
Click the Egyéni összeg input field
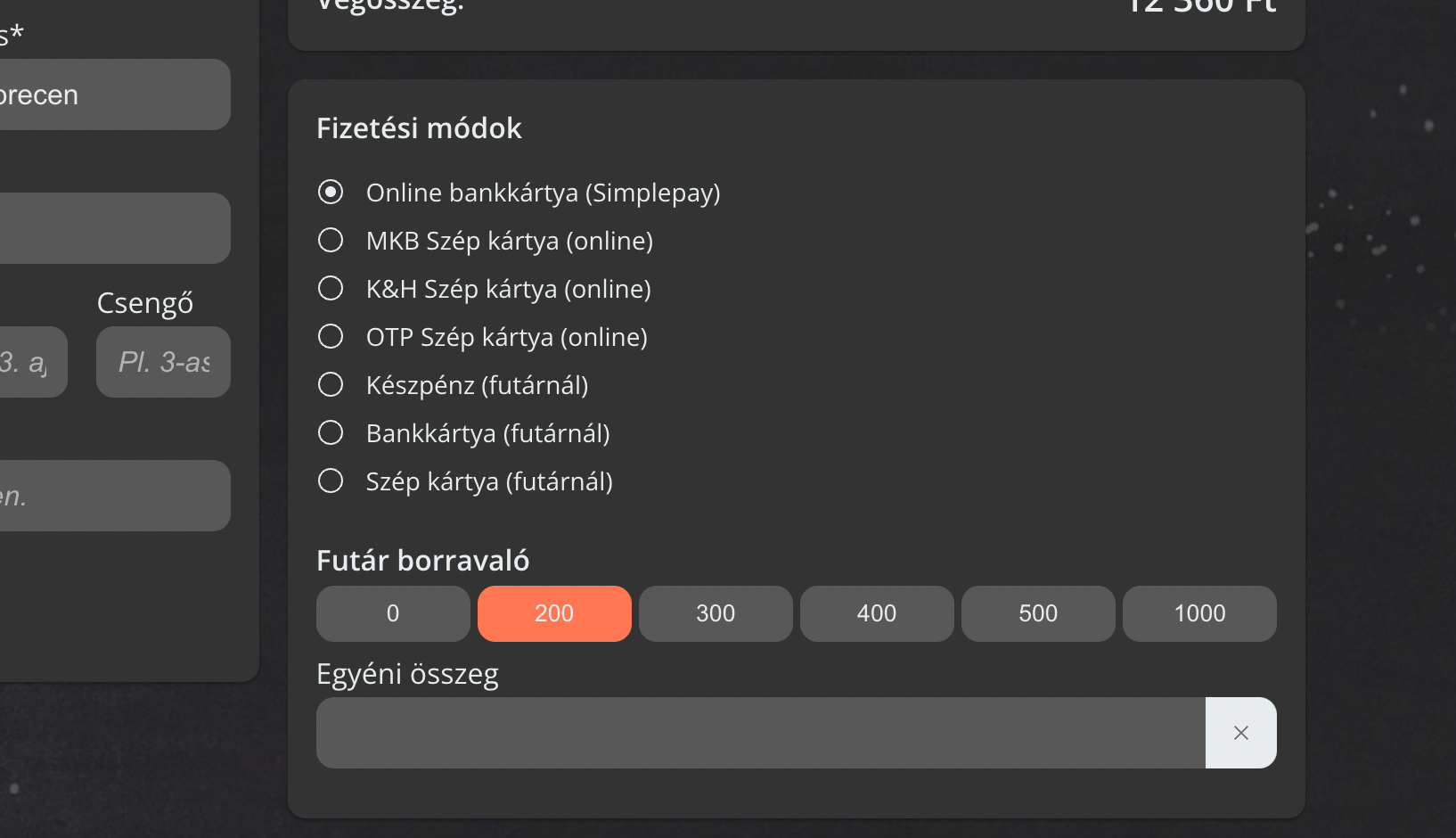point(760,733)
